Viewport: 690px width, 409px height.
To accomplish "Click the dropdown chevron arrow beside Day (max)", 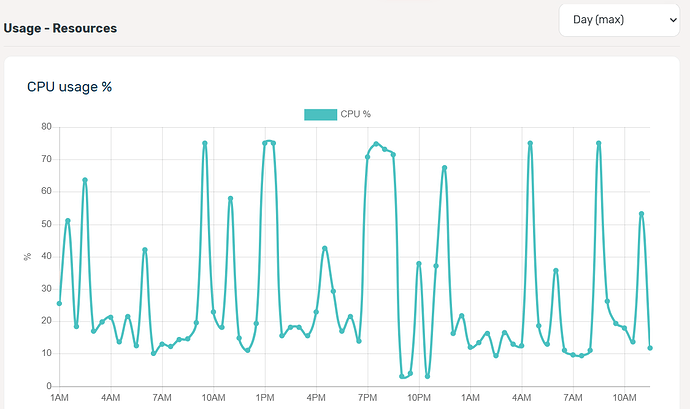I will 673,20.
